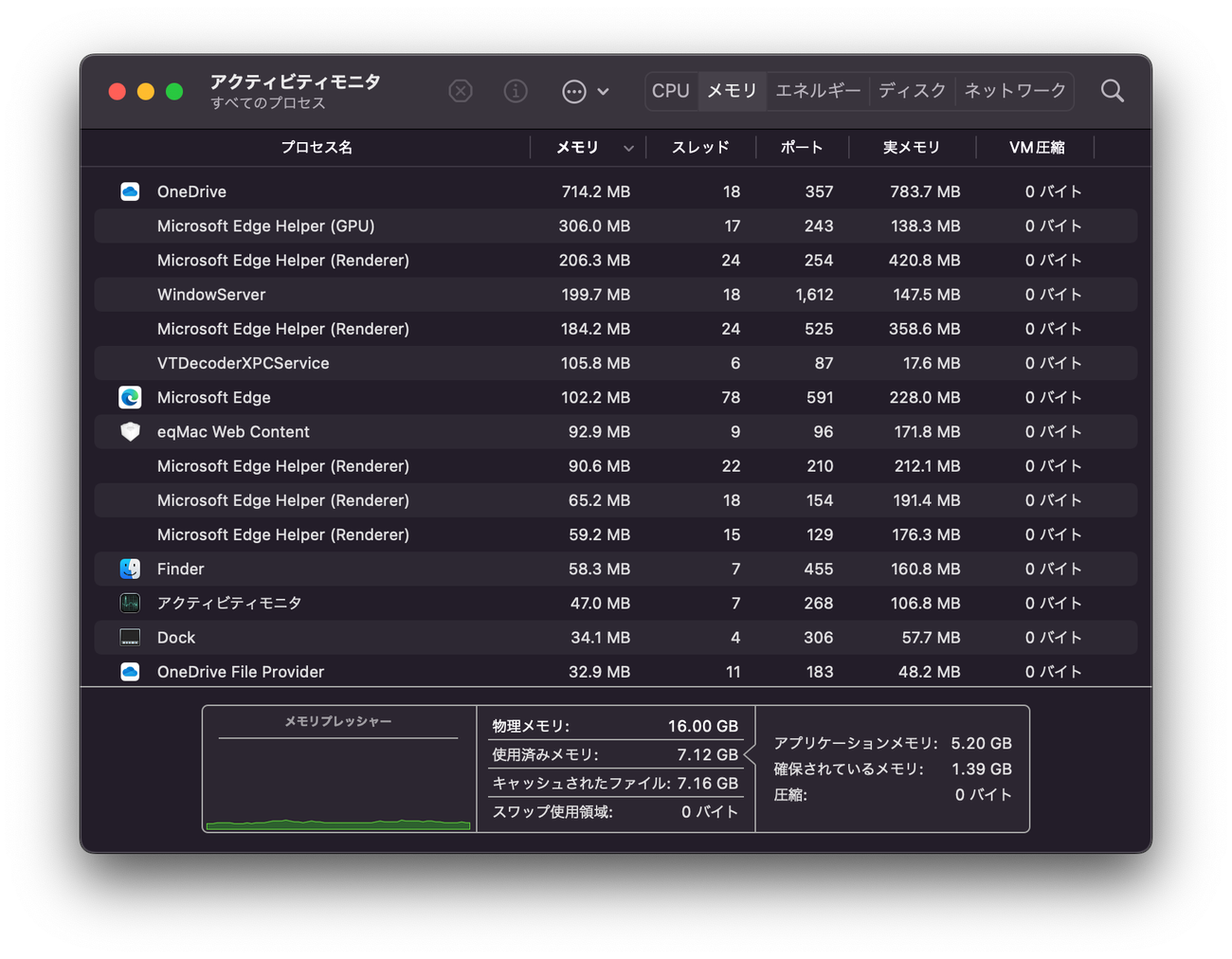Open the ディスク tab
Screen dimensions: 1232x959
[x=912, y=91]
